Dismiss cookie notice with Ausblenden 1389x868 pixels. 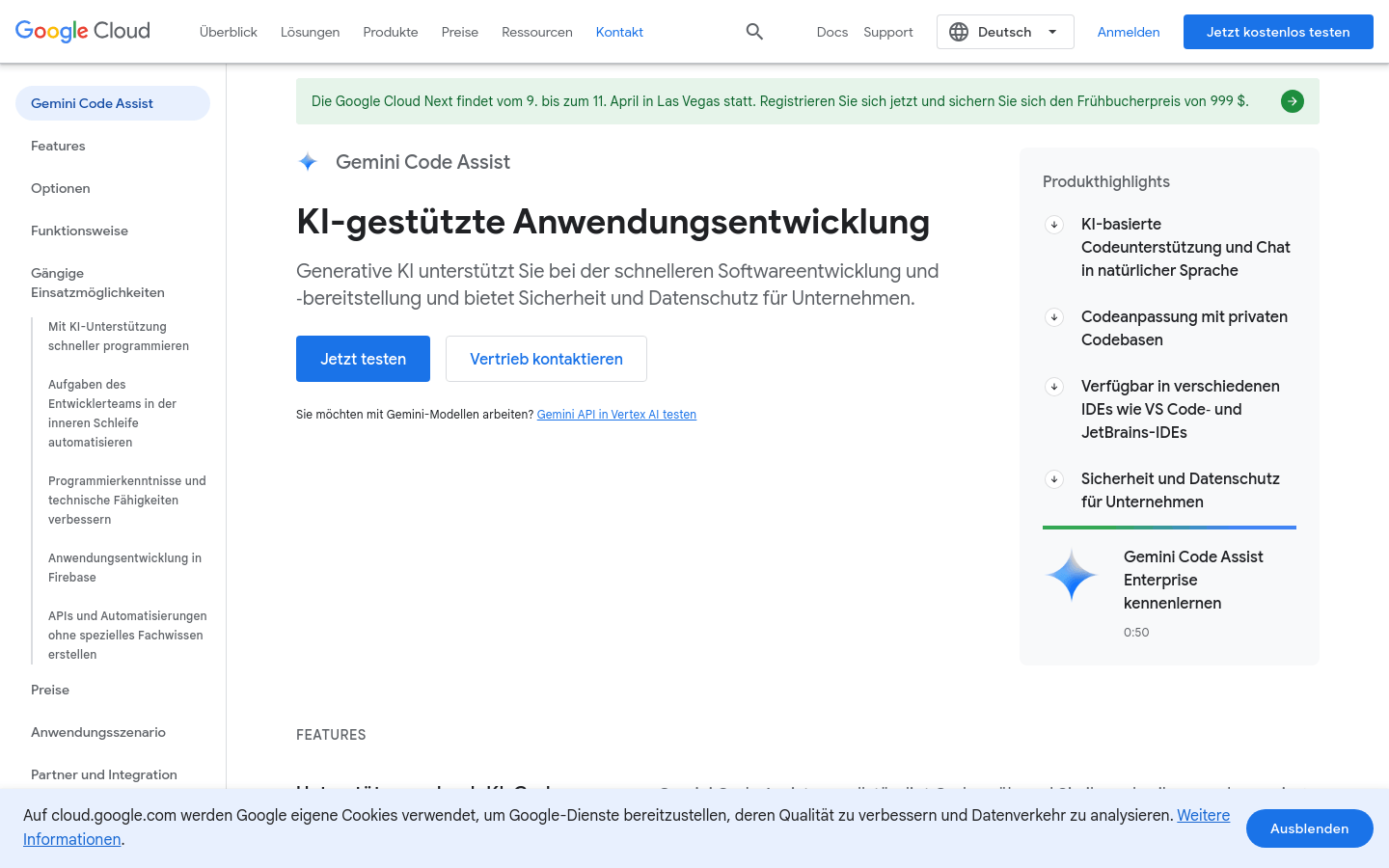1310,828
